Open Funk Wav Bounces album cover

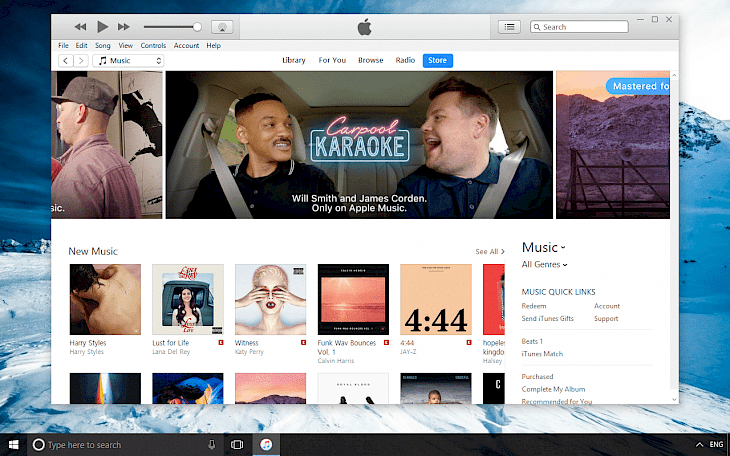point(353,299)
